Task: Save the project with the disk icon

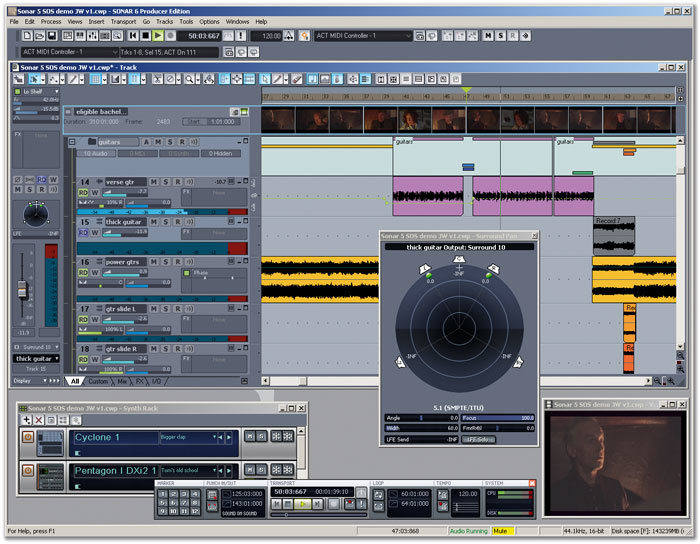Action: (52, 36)
